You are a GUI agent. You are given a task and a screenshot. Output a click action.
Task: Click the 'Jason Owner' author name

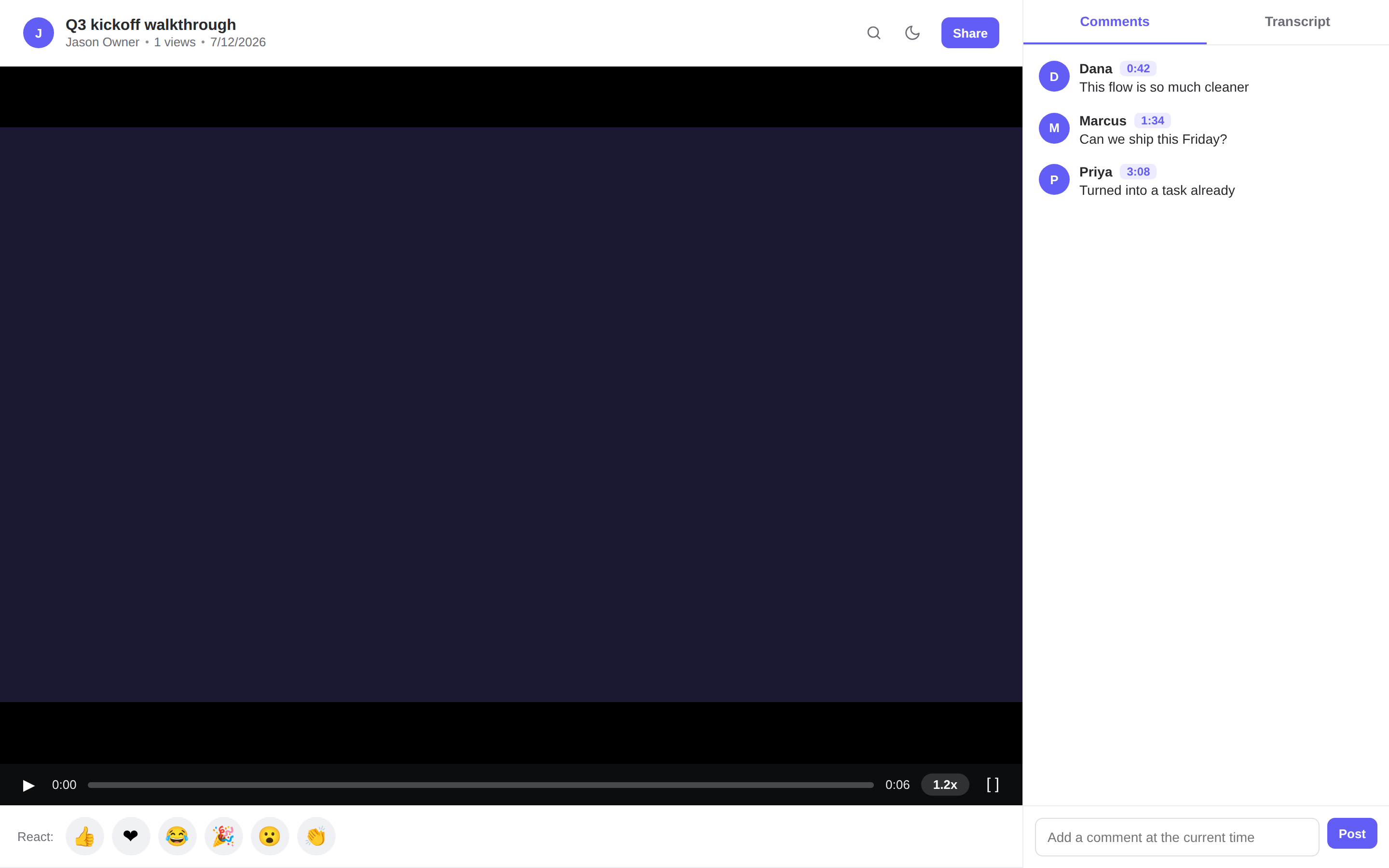click(102, 42)
